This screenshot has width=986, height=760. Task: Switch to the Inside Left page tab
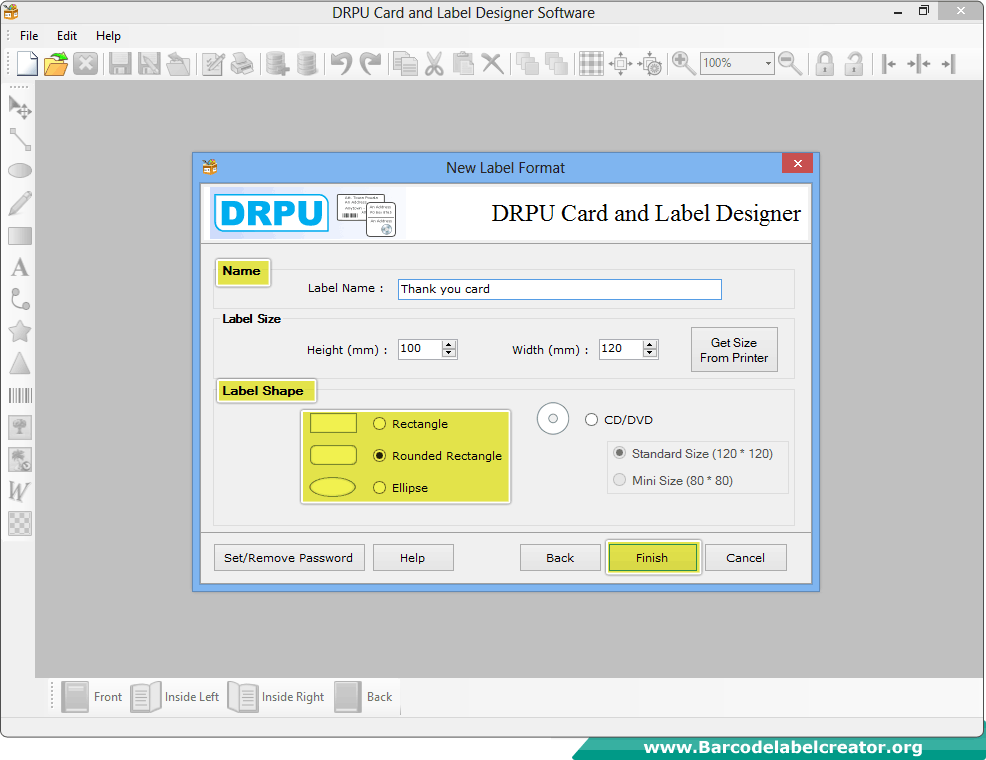pyautogui.click(x=175, y=697)
